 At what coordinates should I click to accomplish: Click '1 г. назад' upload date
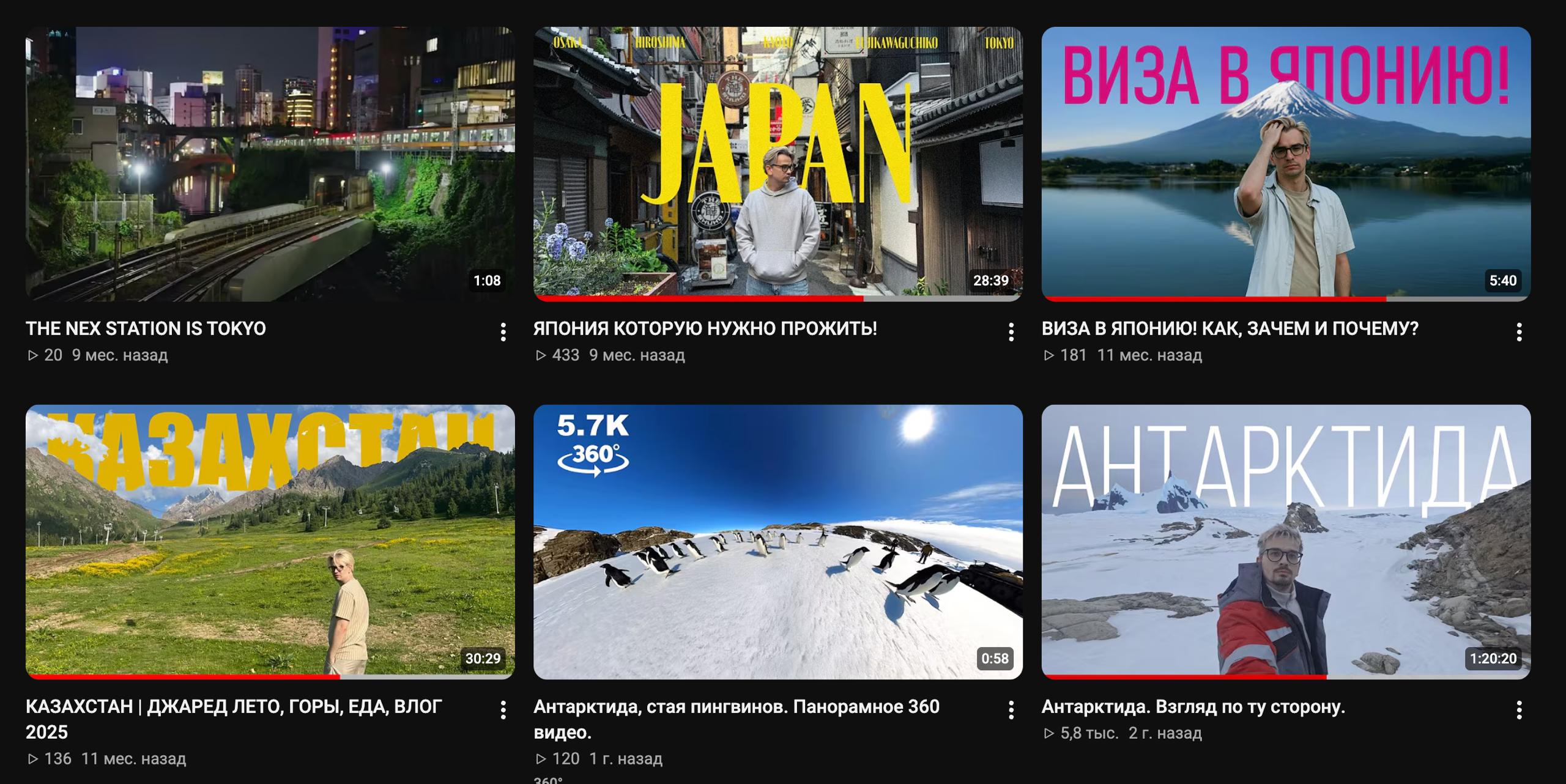[x=626, y=759]
